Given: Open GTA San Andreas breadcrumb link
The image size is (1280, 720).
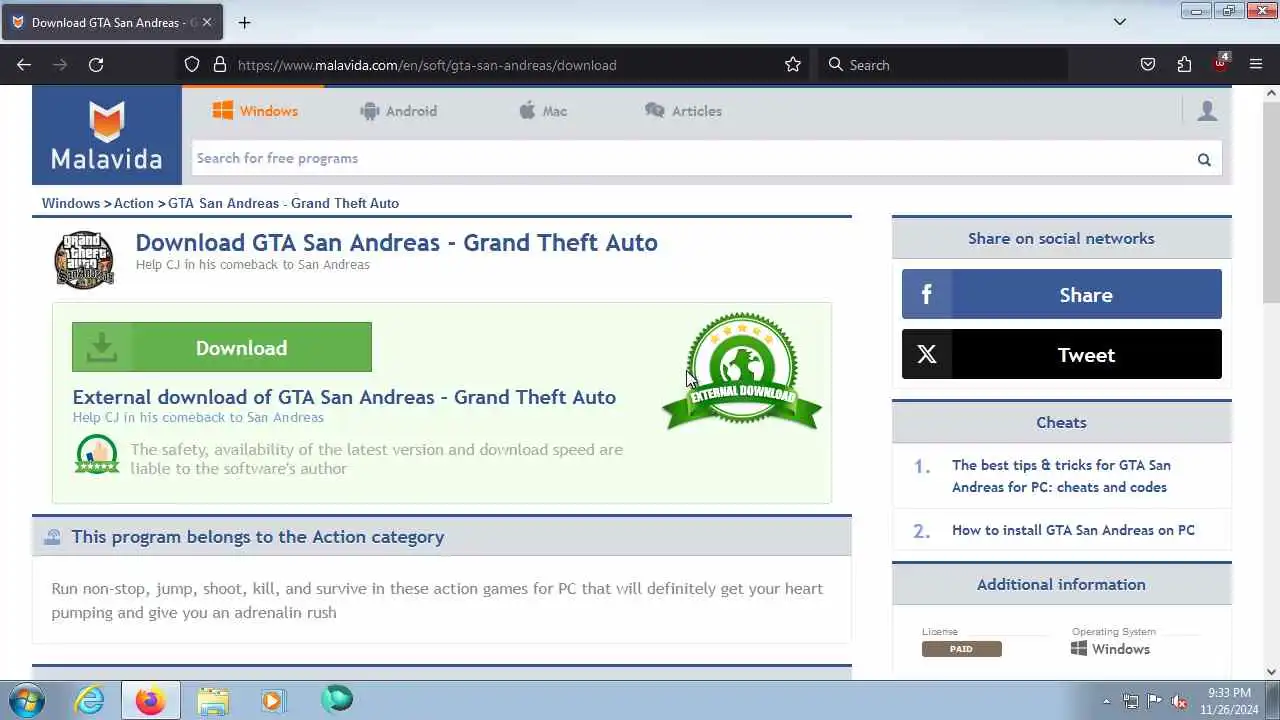Looking at the screenshot, I should (284, 203).
